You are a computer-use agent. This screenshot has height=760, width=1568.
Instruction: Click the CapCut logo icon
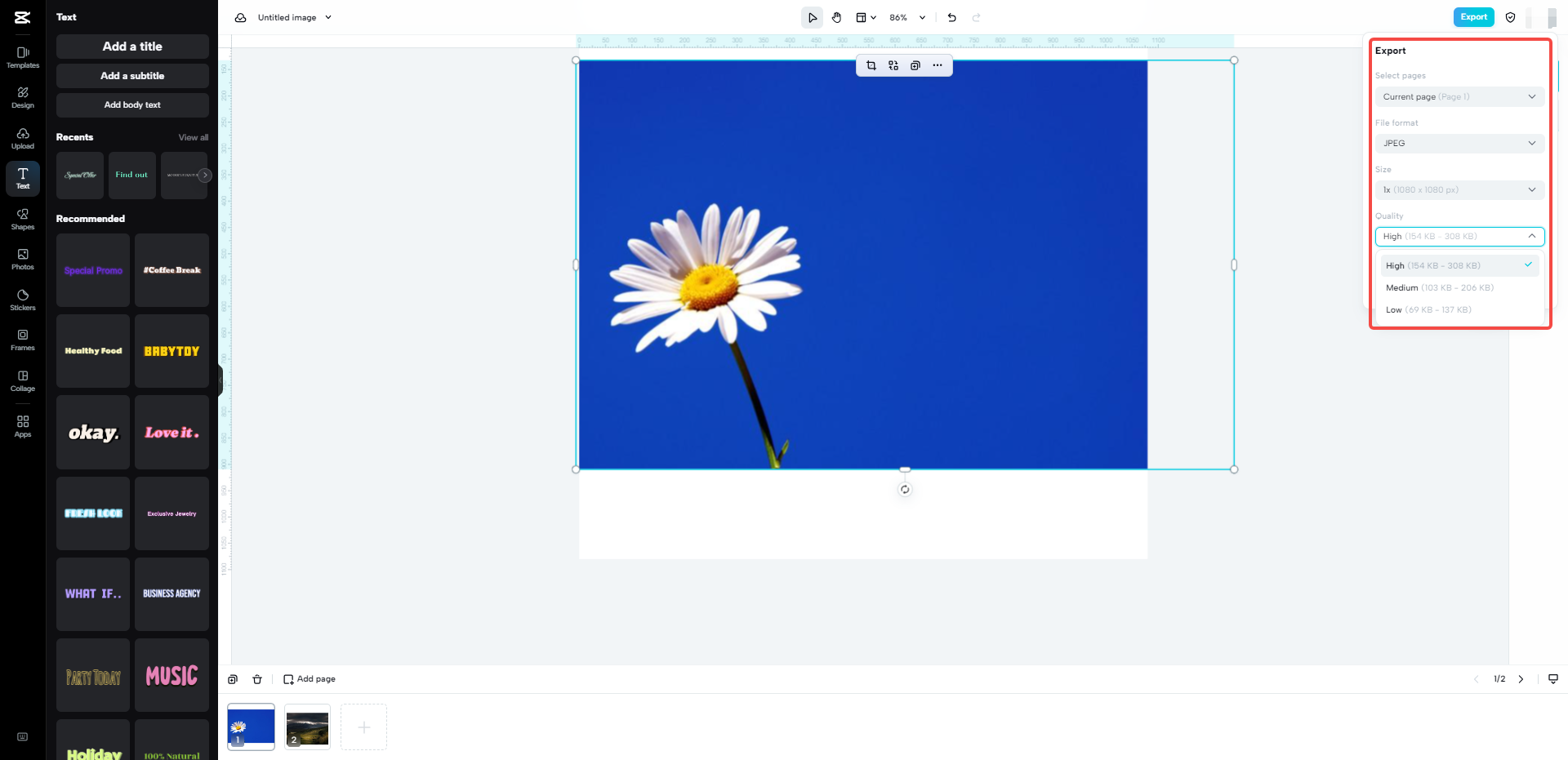tap(23, 17)
